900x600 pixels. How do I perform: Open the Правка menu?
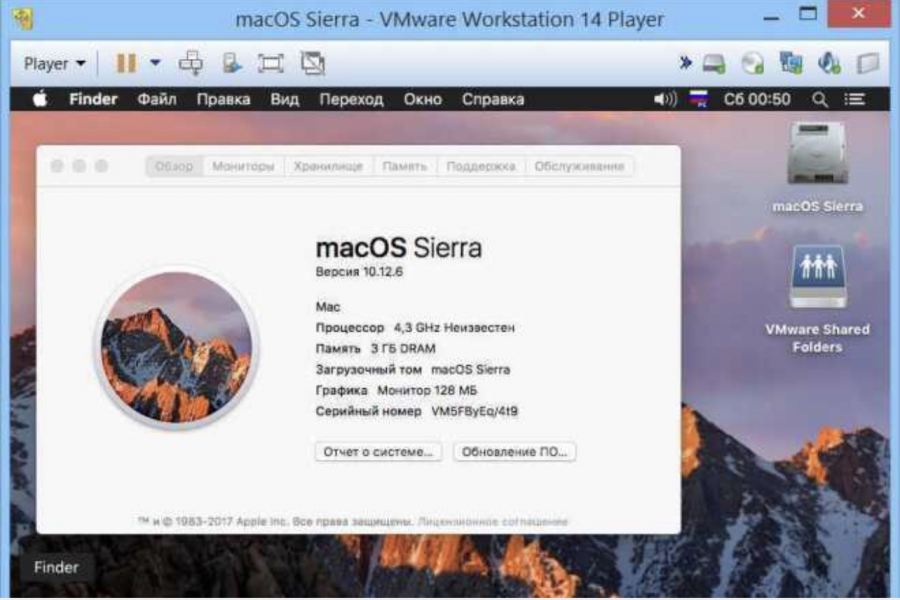[x=223, y=99]
